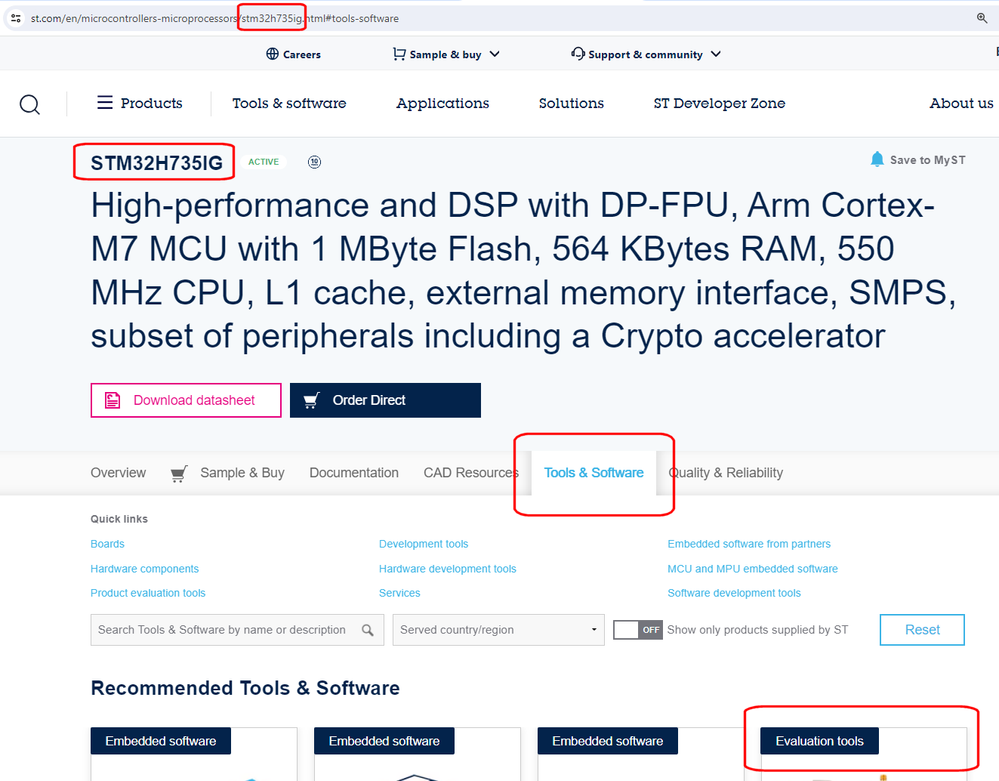Open the Services quick link
Viewport: 999px width, 781px height.
399,593
